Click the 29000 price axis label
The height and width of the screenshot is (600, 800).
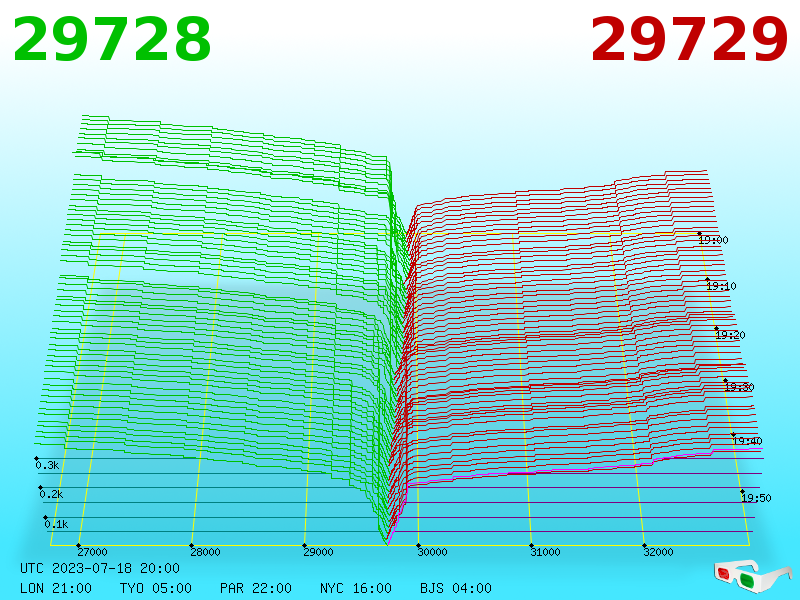pos(318,552)
